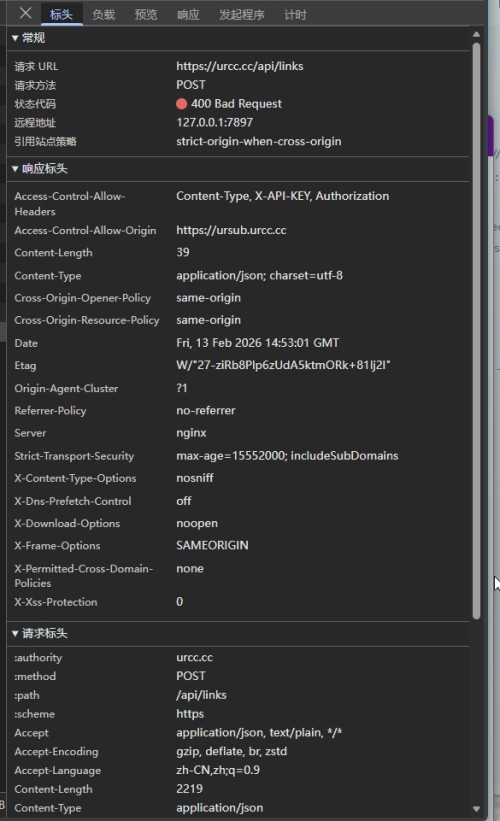The height and width of the screenshot is (821, 500).
Task: Click the Origin-Agent-Cluster value ?1
Action: tap(182, 388)
